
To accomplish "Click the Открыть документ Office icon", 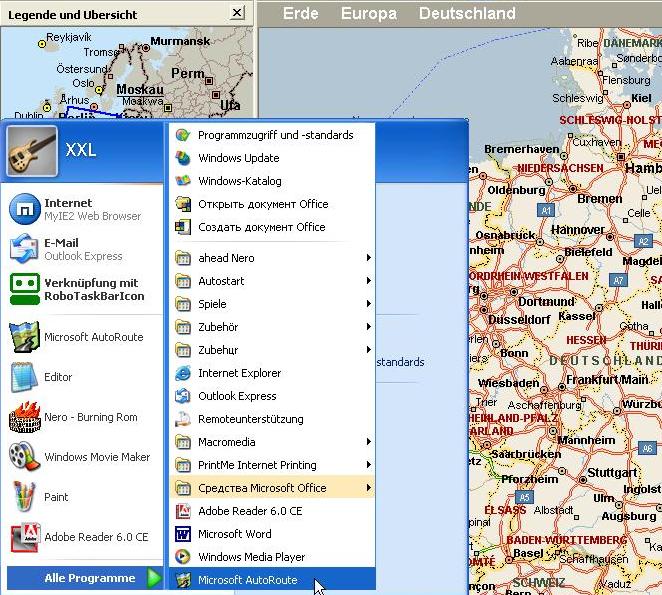I will point(183,204).
